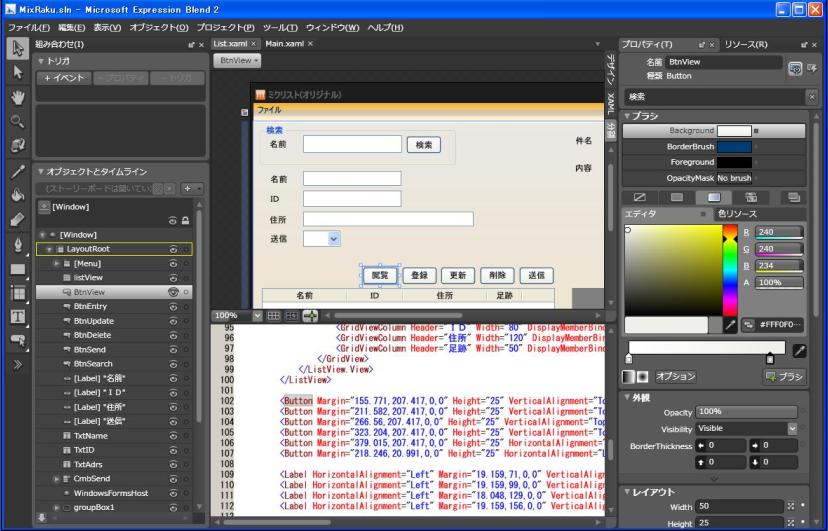
Task: Hide the BtnEntry element visibility
Action: click(x=173, y=307)
